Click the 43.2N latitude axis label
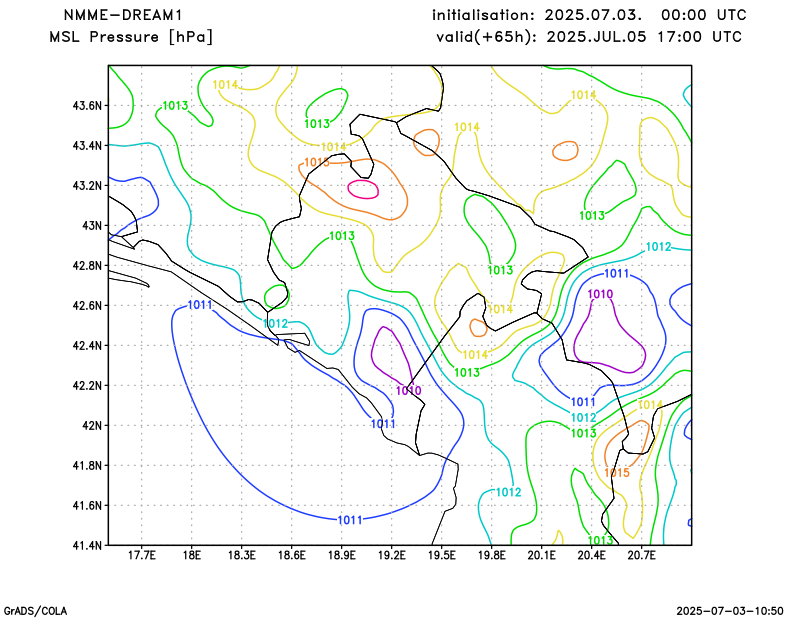The width and height of the screenshot is (800, 618). click(87, 186)
